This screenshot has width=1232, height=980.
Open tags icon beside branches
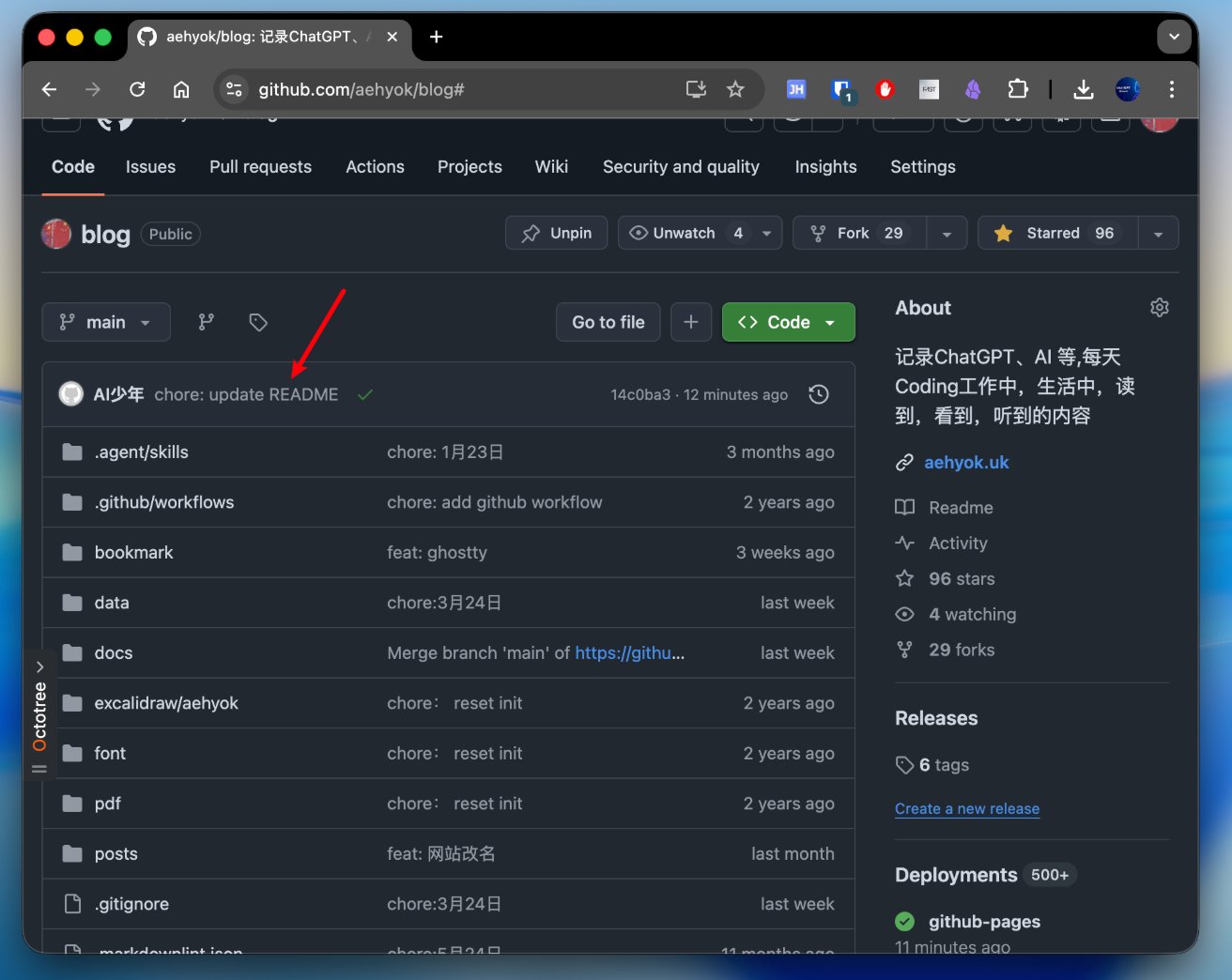[x=258, y=322]
